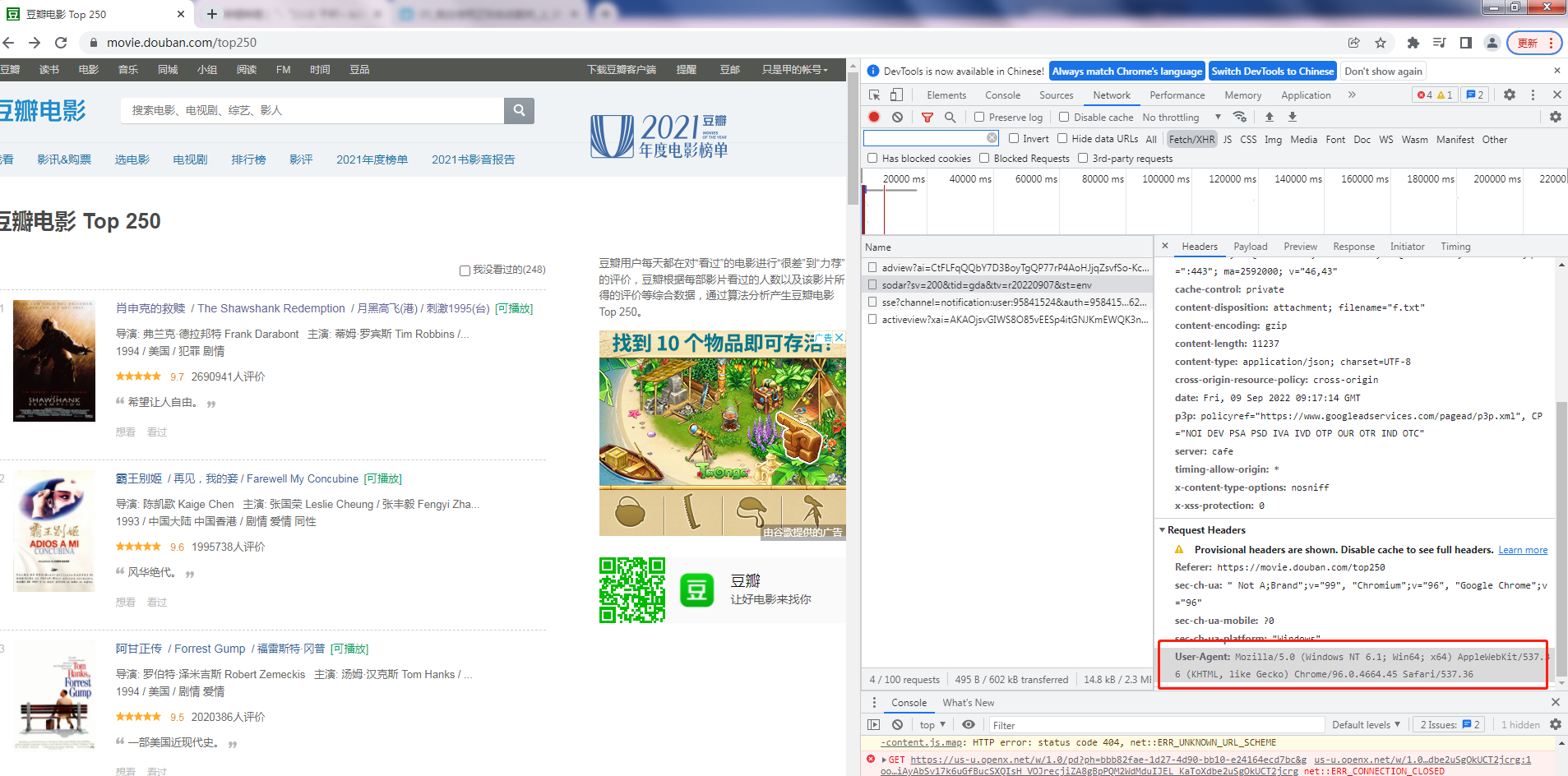1568x776 pixels.
Task: Submit douban movie search magnifier button
Action: click(x=519, y=110)
